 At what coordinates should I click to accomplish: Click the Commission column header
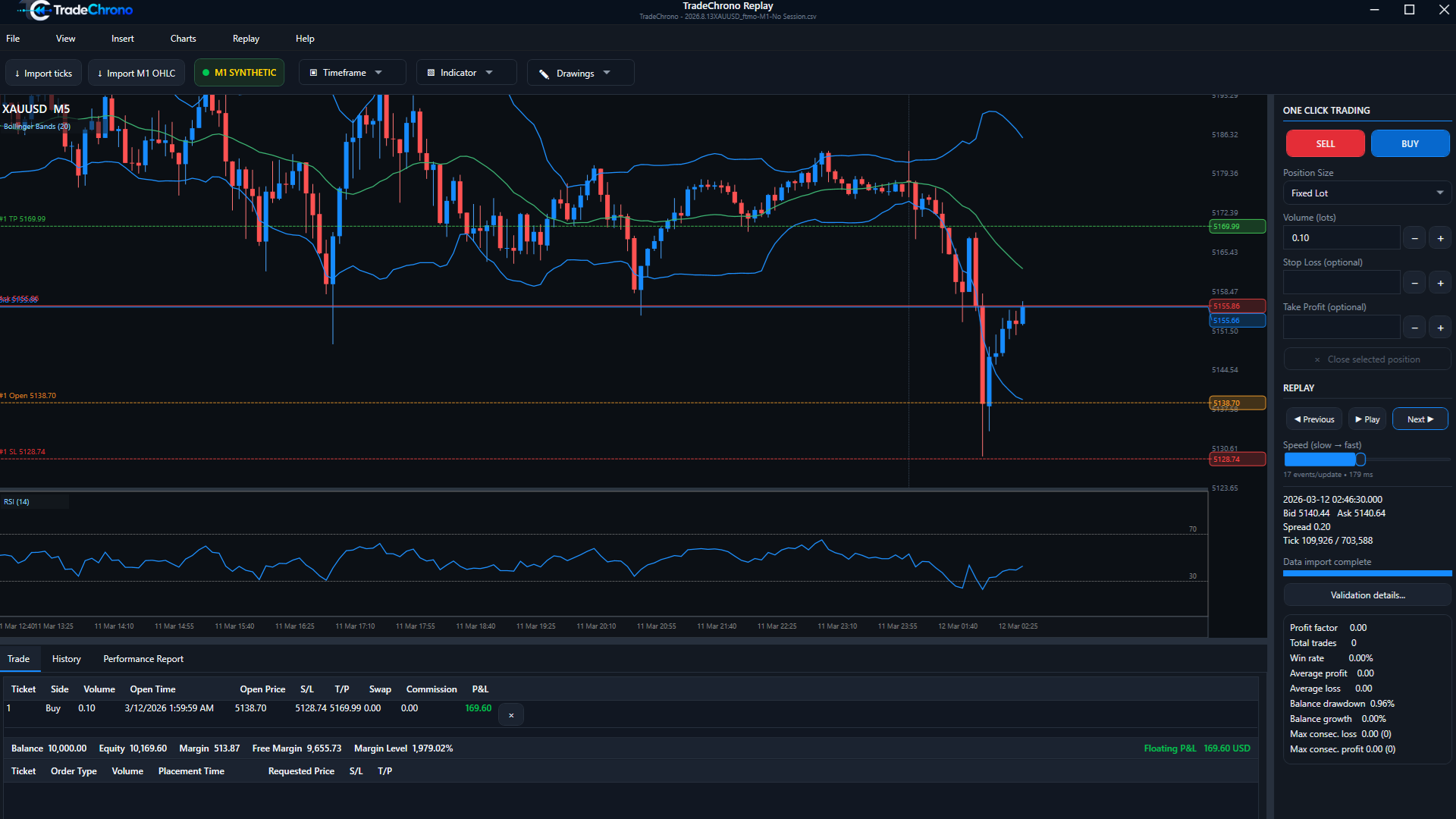coord(431,689)
